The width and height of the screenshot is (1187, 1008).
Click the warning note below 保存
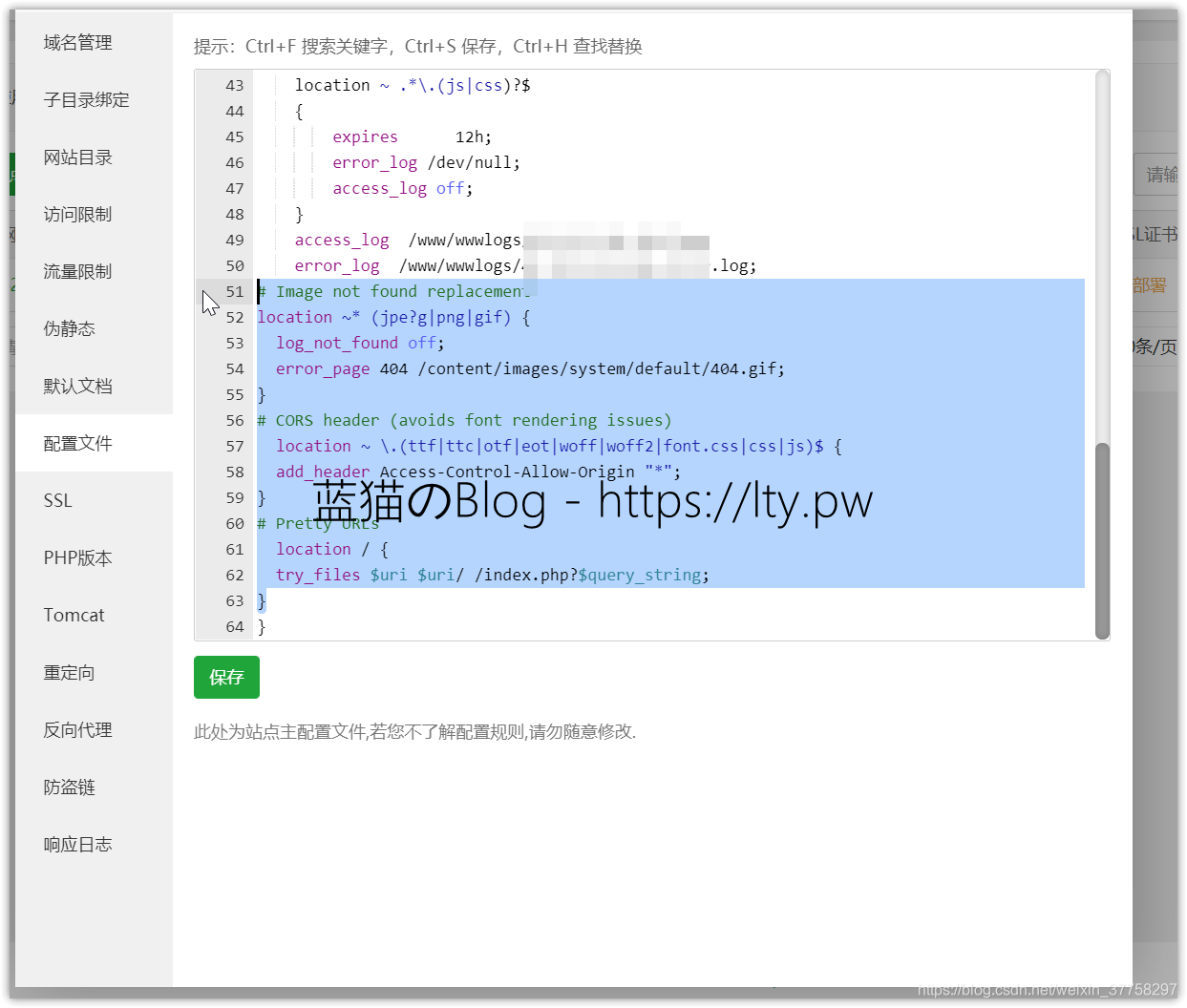point(414,731)
